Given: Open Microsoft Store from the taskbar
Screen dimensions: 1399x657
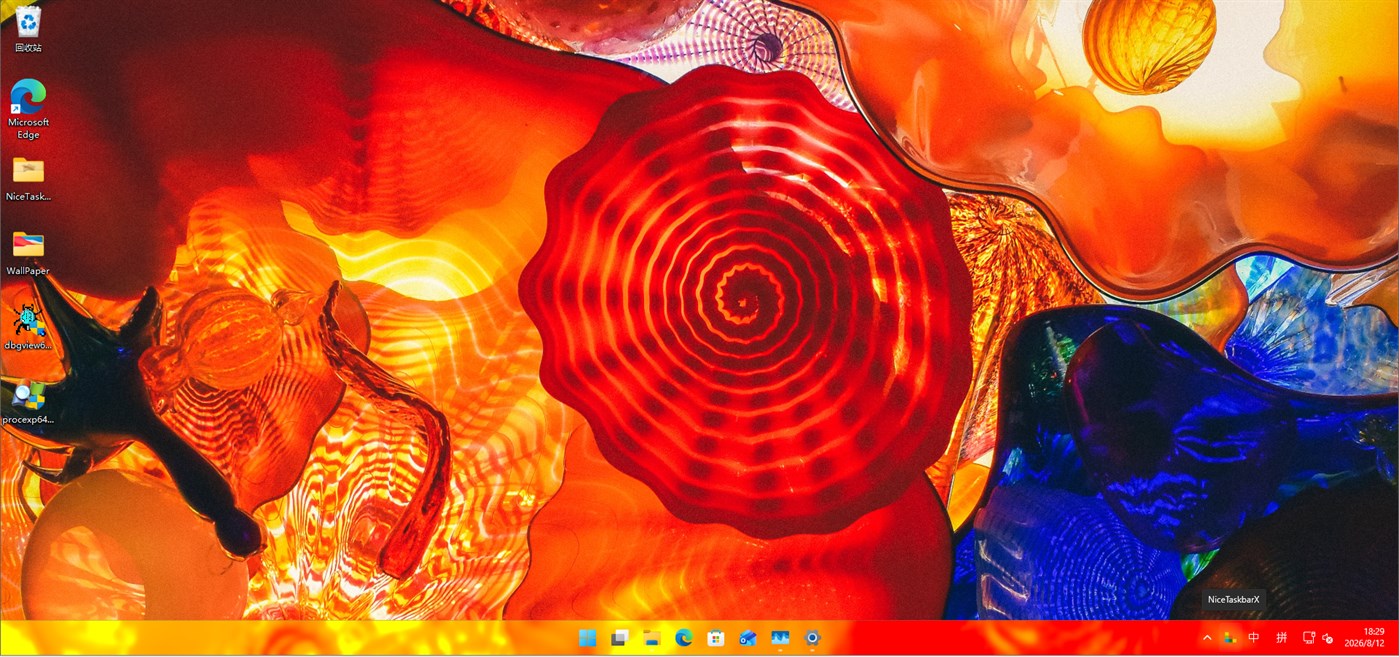Looking at the screenshot, I should click(716, 638).
